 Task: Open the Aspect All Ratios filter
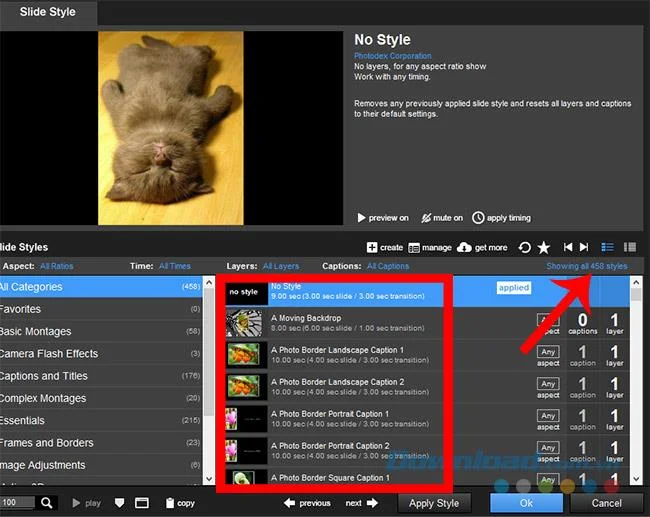[x=56, y=267]
